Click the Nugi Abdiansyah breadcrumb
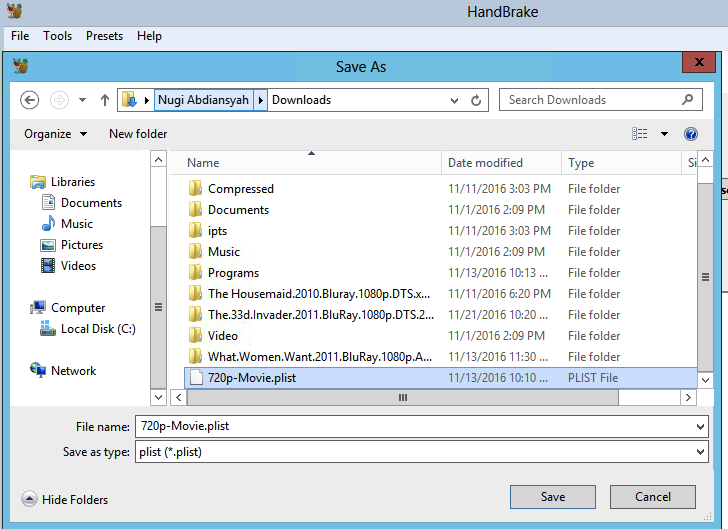This screenshot has height=529, width=728. 203,100
